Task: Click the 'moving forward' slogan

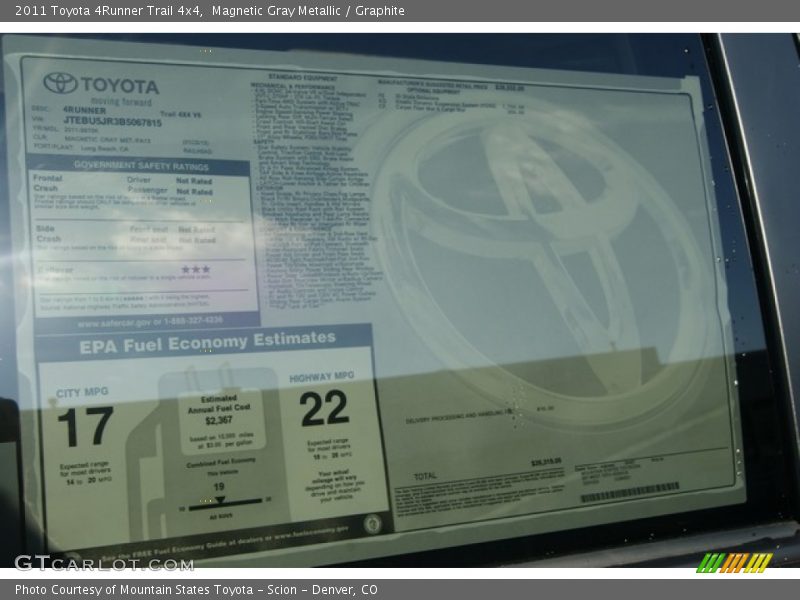Action: click(121, 101)
